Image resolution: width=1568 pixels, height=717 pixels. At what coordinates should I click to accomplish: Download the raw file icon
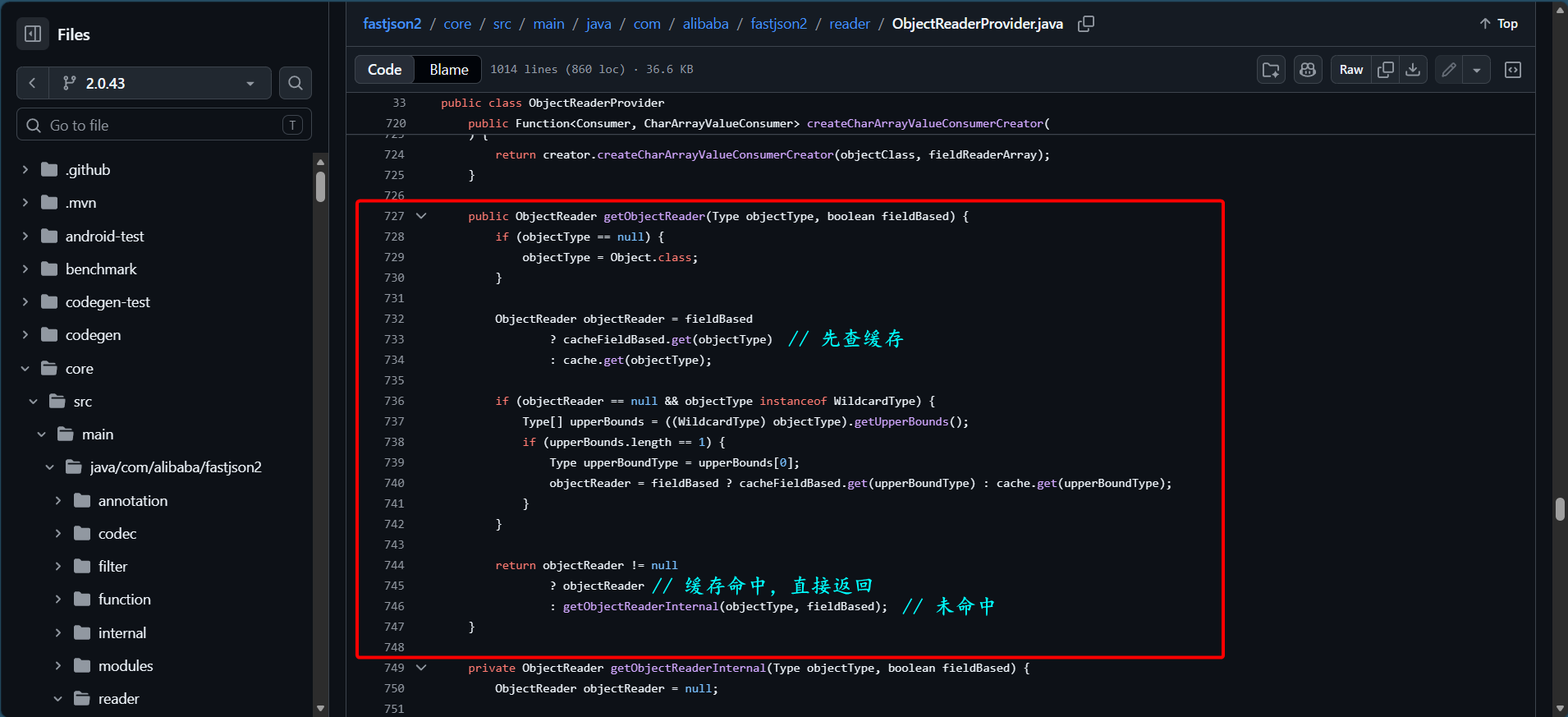pyautogui.click(x=1413, y=70)
